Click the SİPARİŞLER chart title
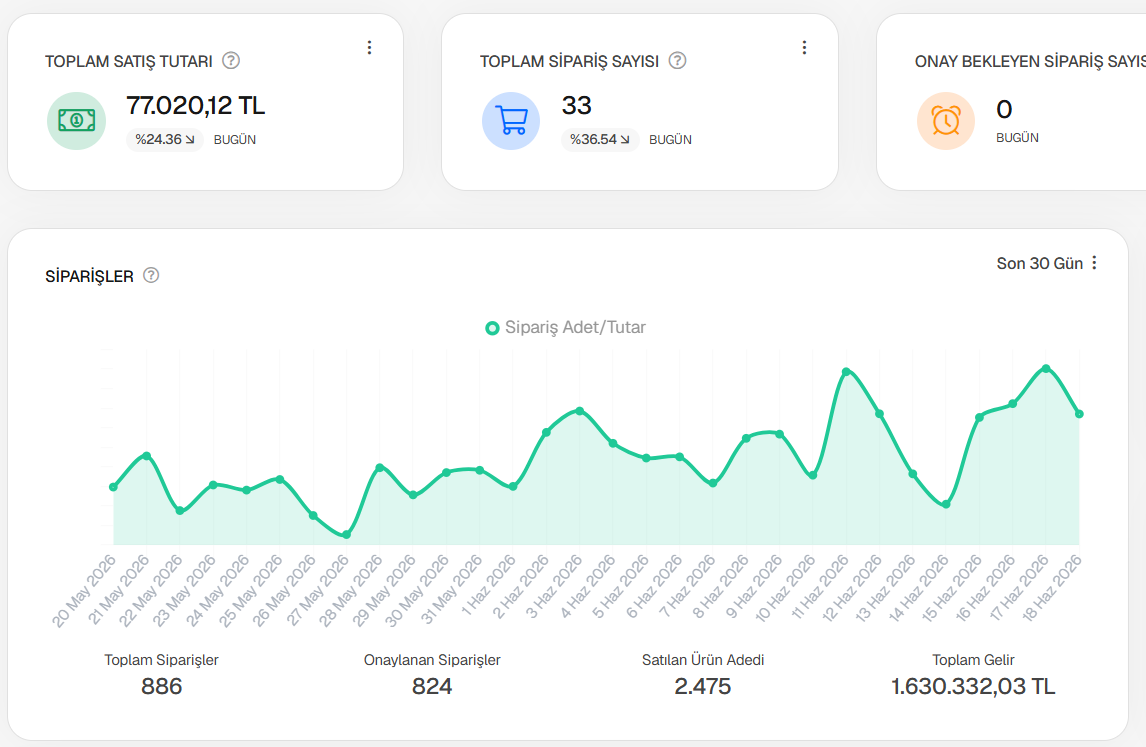Viewport: 1146px width, 747px height. click(89, 276)
